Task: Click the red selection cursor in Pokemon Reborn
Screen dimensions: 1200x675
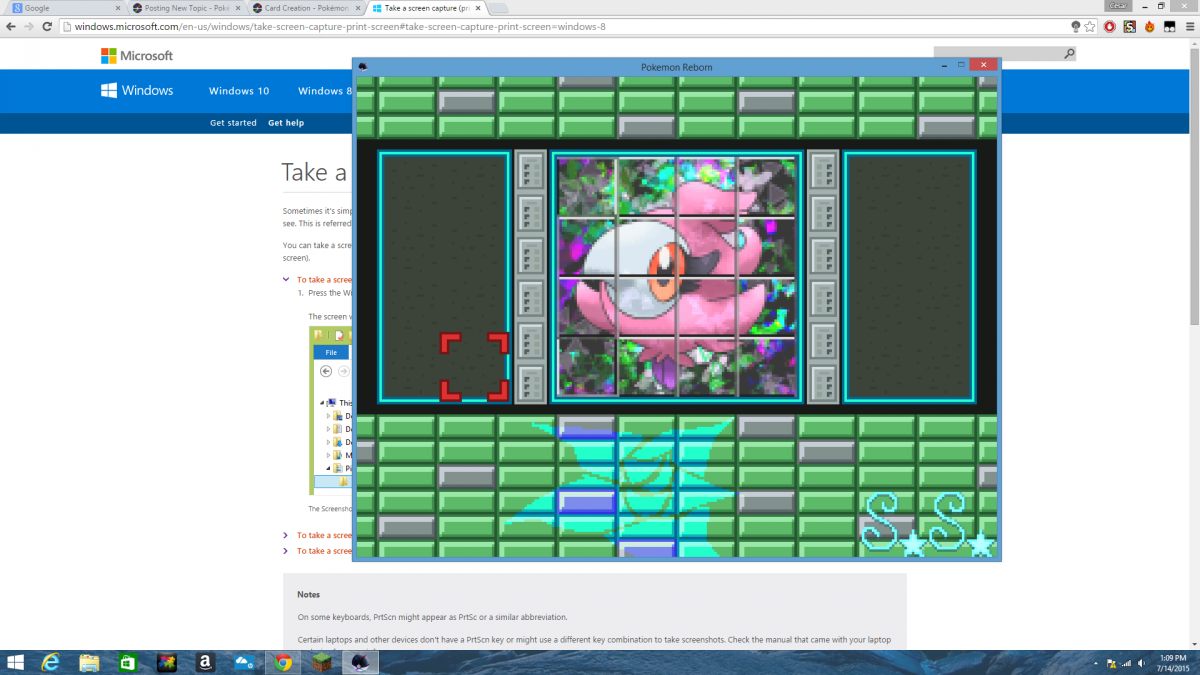Action: (x=475, y=367)
